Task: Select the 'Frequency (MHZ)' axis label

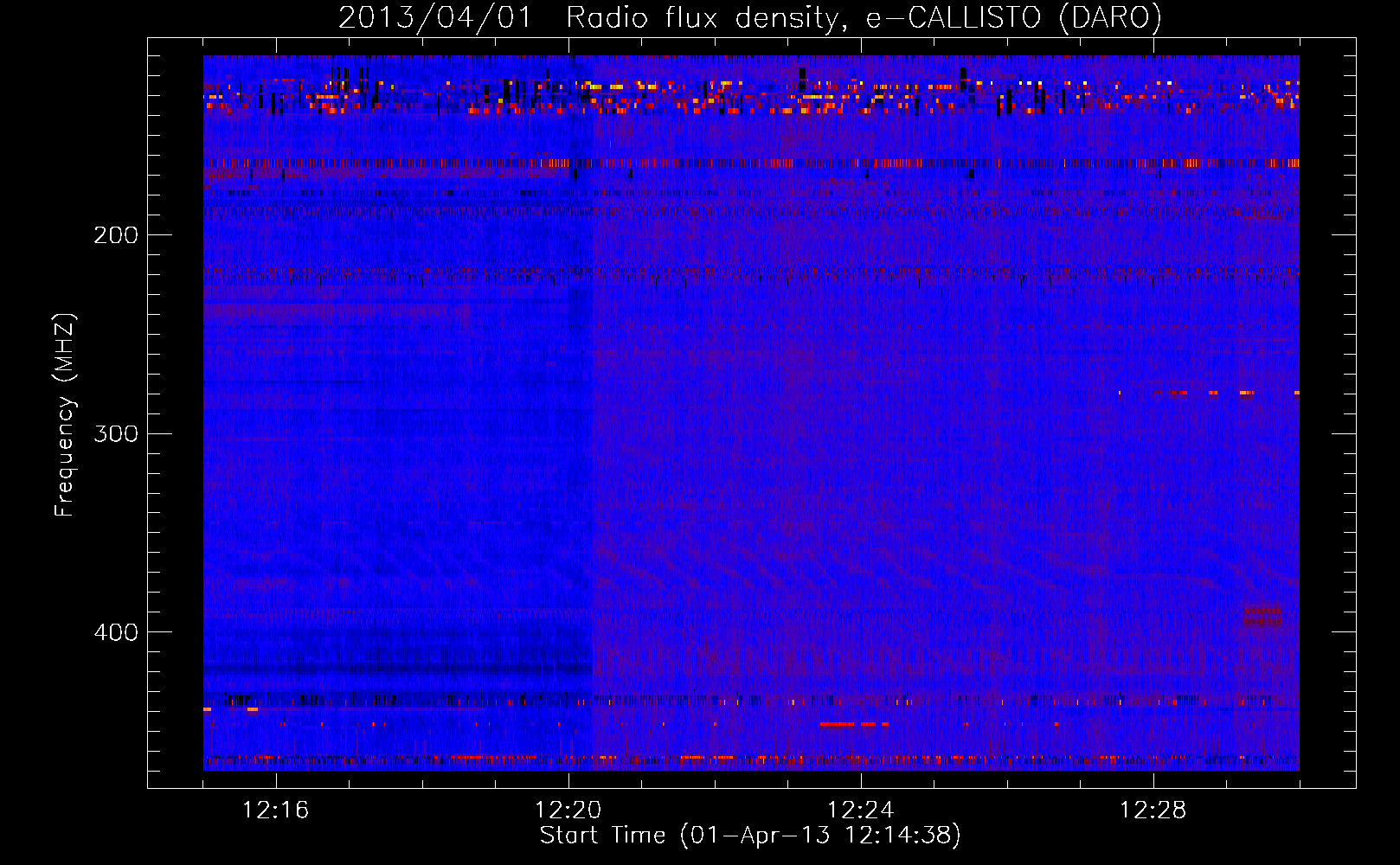Action: coord(65,415)
